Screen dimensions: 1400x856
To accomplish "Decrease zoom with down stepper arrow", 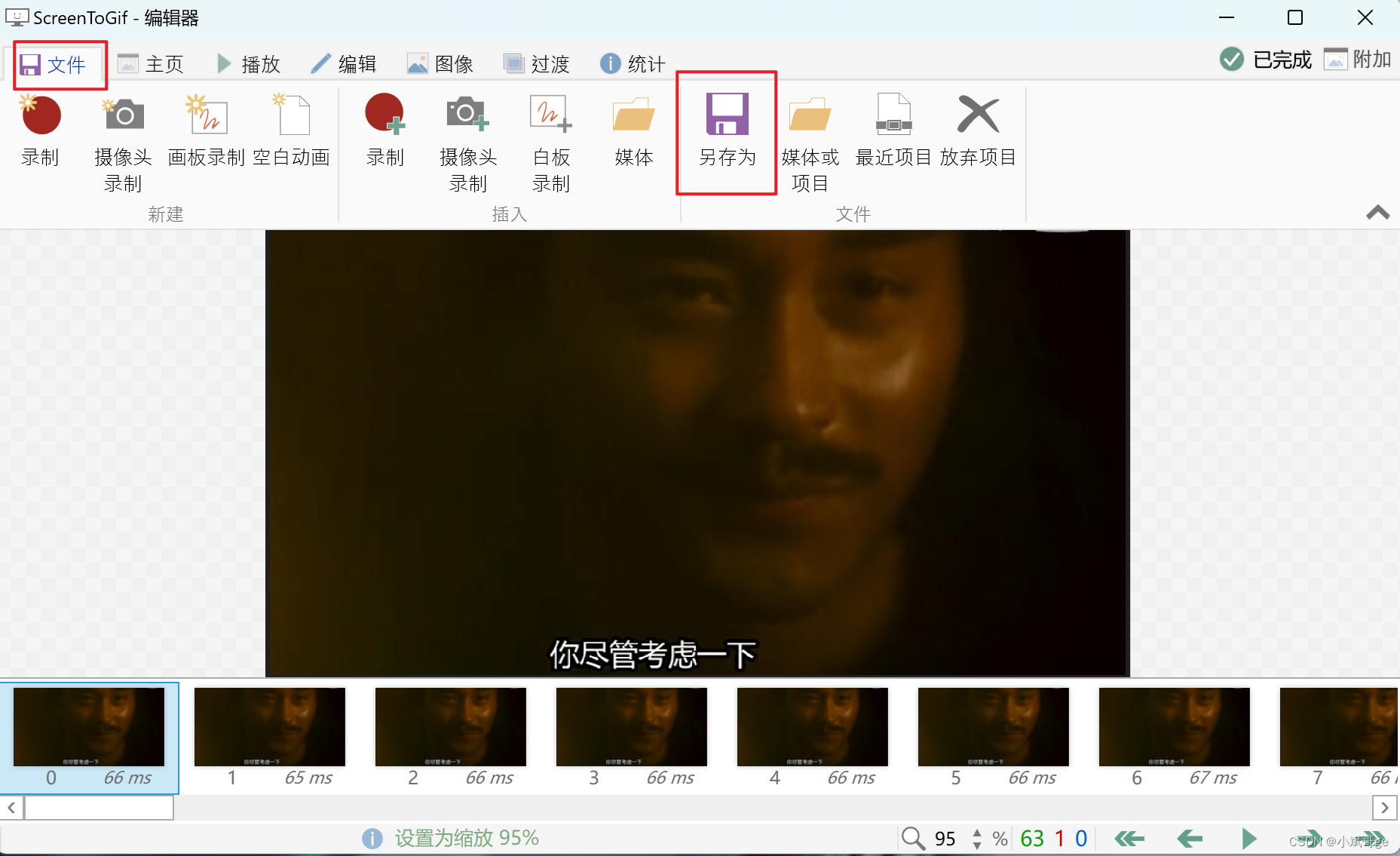I will tap(977, 845).
